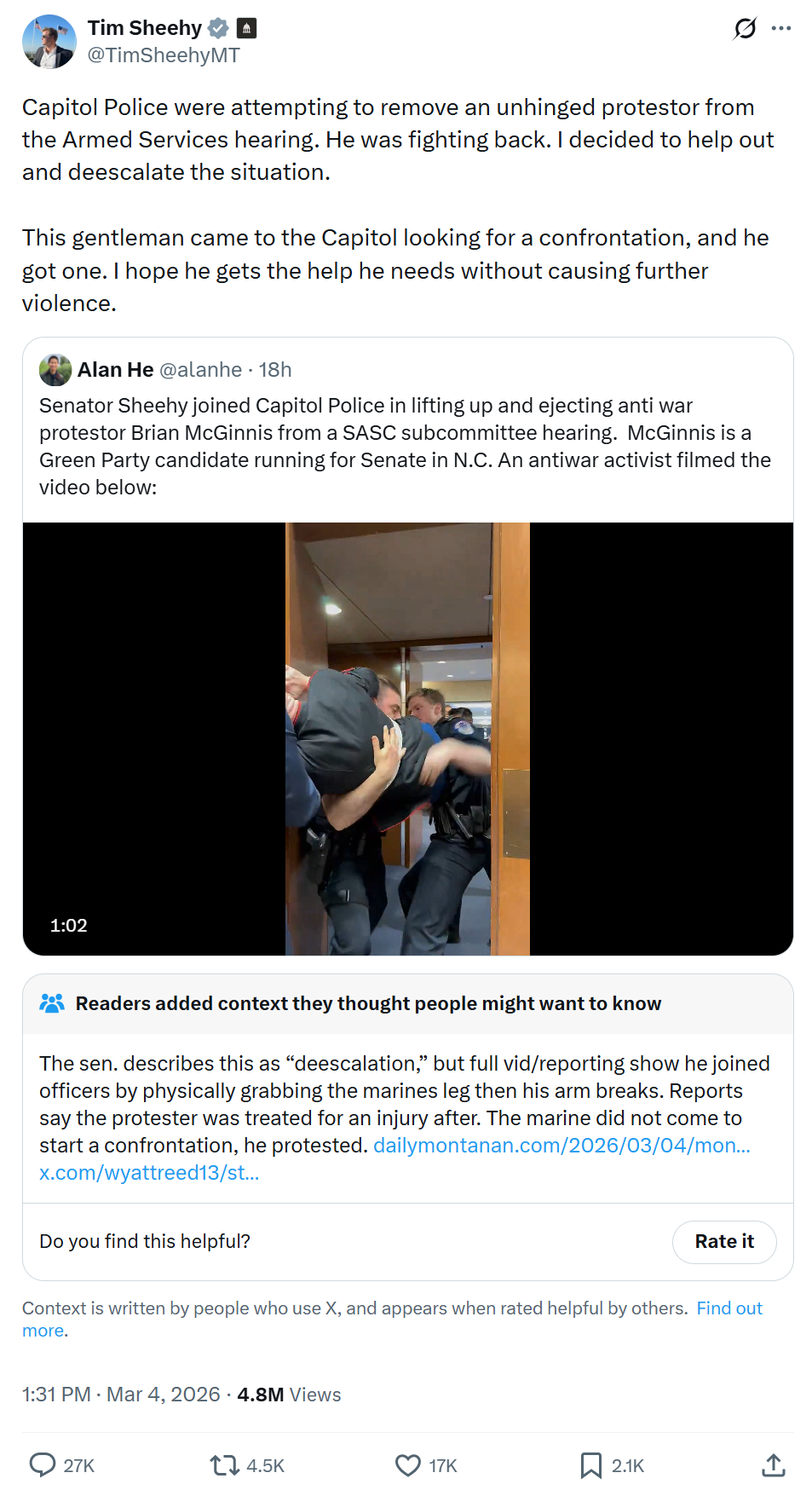Open the three-dot more options menu
812x1490 pixels.
click(781, 29)
